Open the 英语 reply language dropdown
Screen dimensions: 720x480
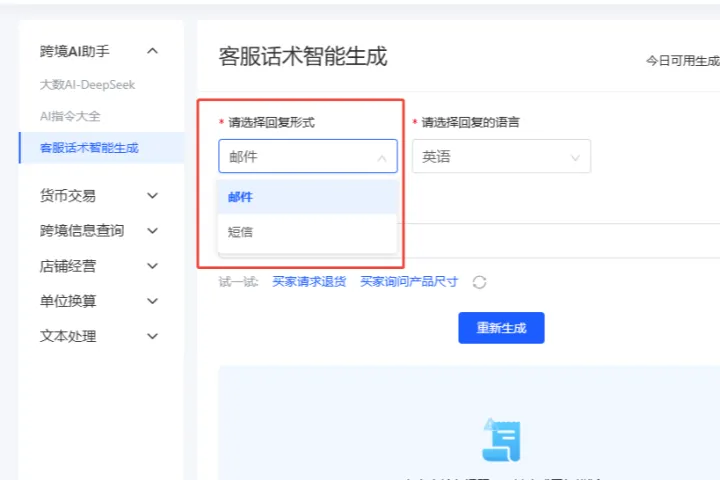501,157
